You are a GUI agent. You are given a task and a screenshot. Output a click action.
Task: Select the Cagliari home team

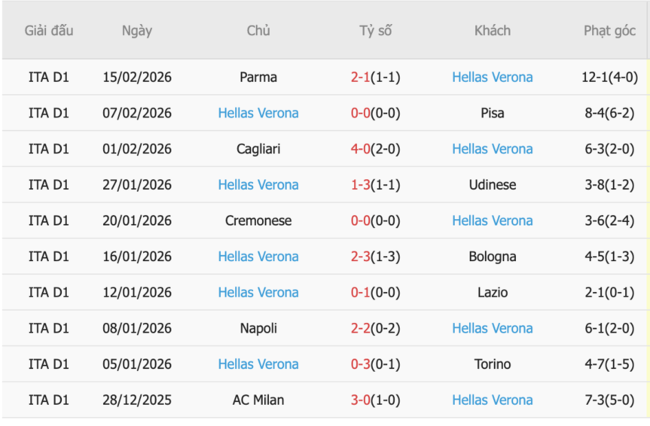tap(258, 149)
